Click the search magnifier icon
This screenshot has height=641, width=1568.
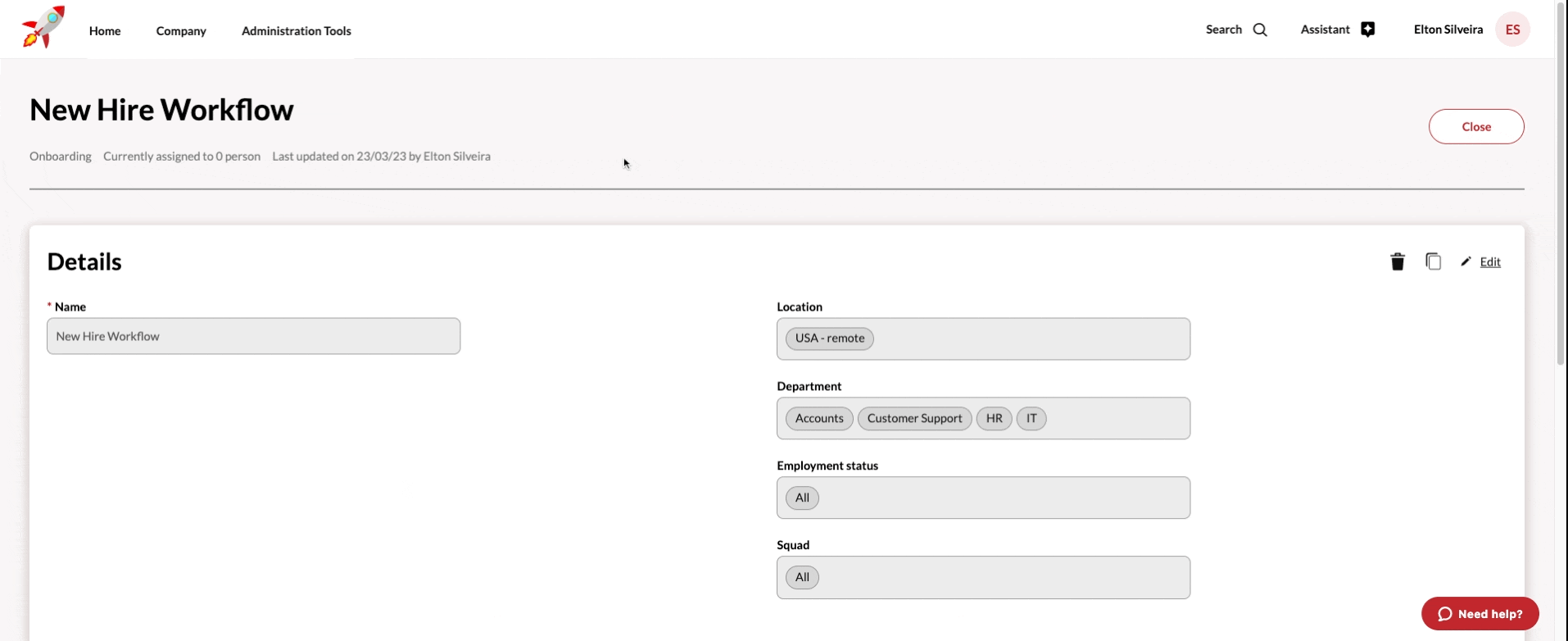[1260, 30]
